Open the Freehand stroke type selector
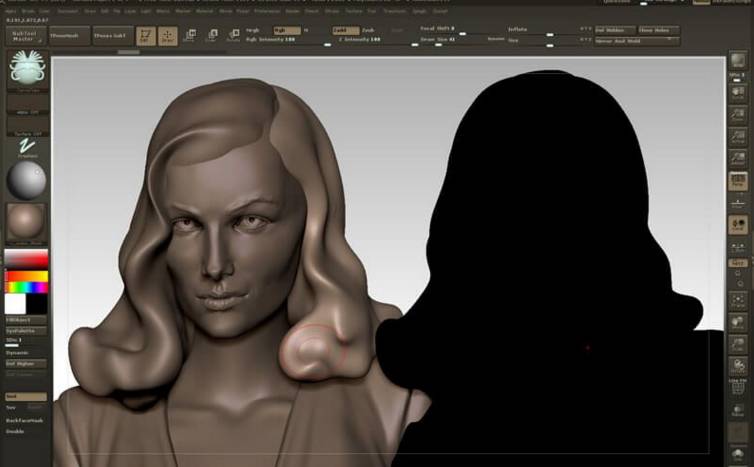The image size is (754, 467). (x=27, y=147)
